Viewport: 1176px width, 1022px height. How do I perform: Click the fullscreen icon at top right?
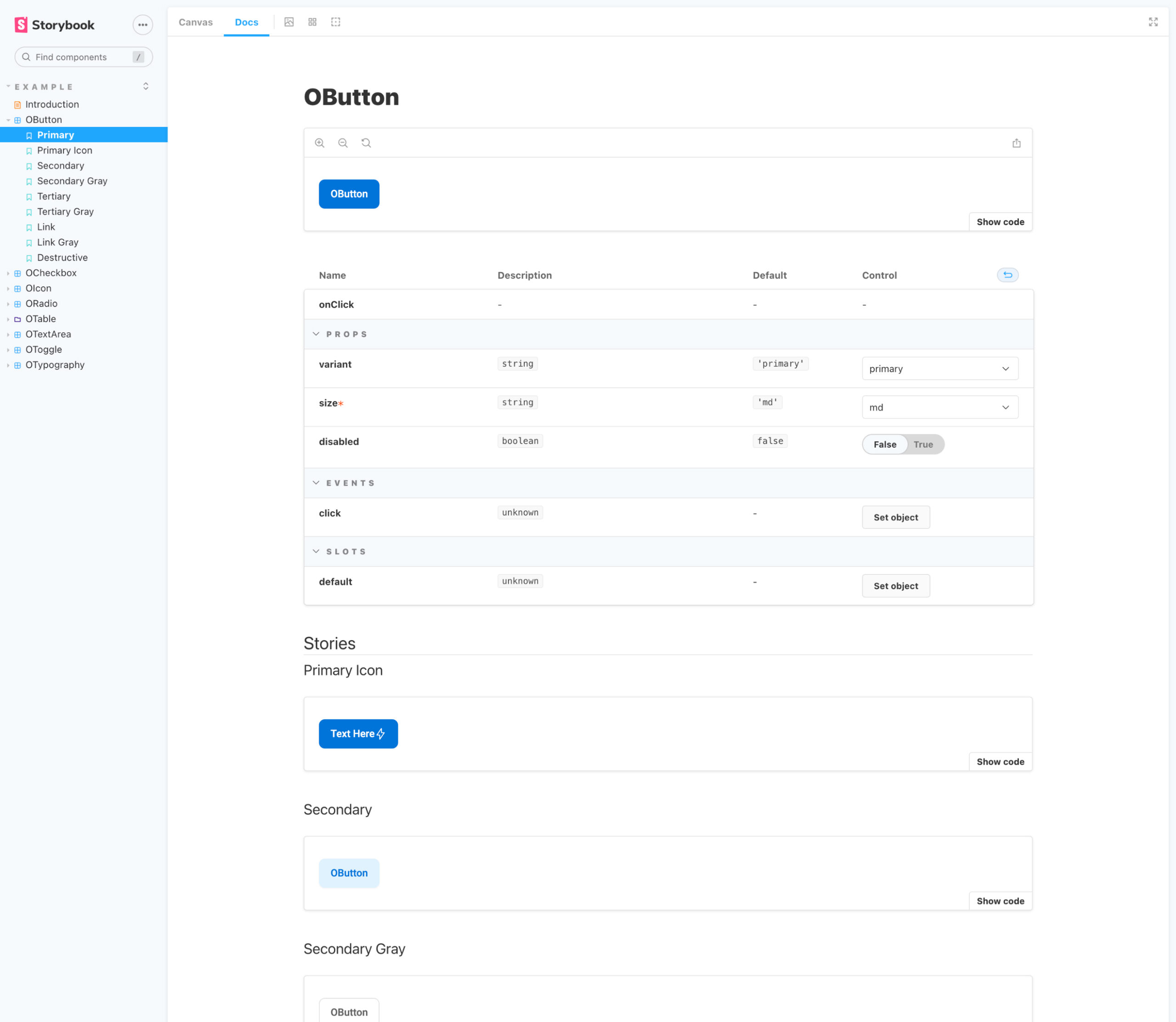click(1153, 22)
